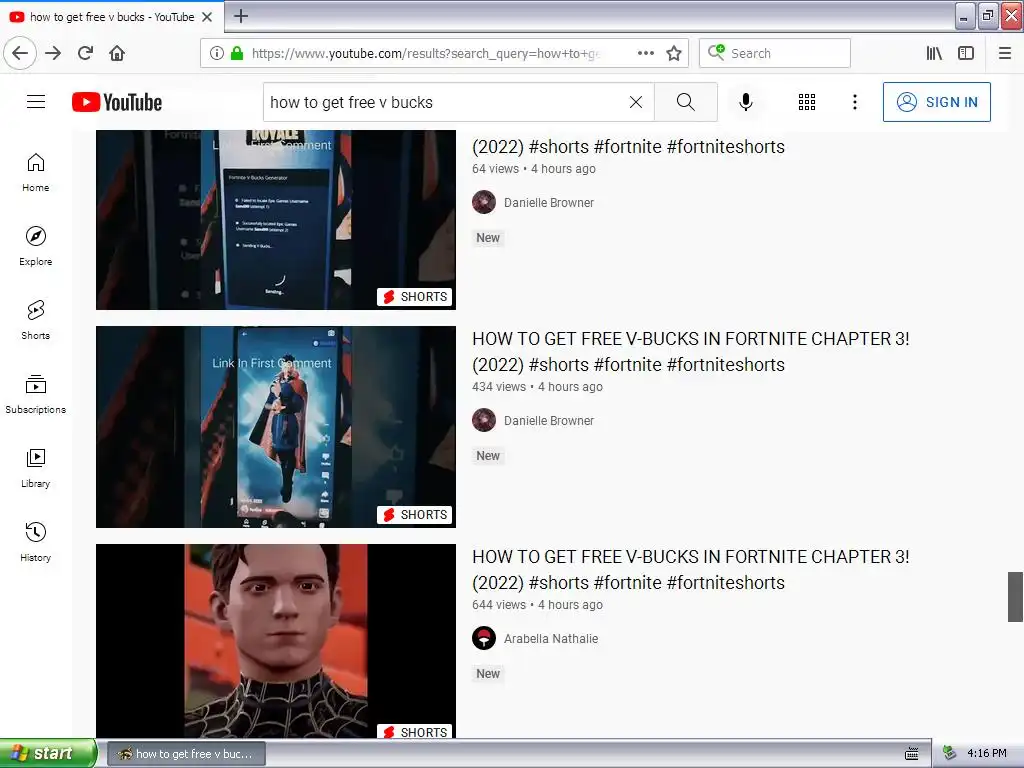This screenshot has width=1024, height=768.
Task: Click the green padlock security icon
Action: point(237,53)
